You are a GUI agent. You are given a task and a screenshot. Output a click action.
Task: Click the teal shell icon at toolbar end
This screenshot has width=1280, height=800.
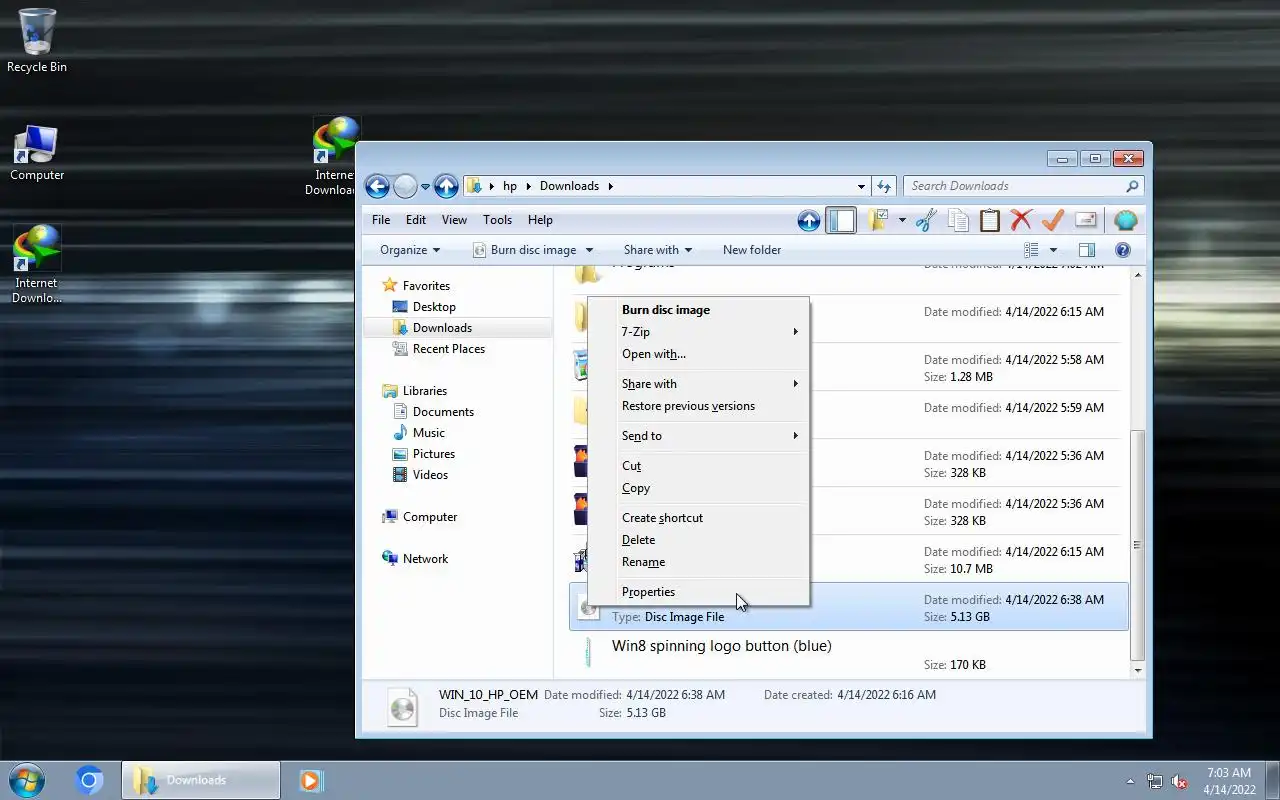pyautogui.click(x=1125, y=221)
